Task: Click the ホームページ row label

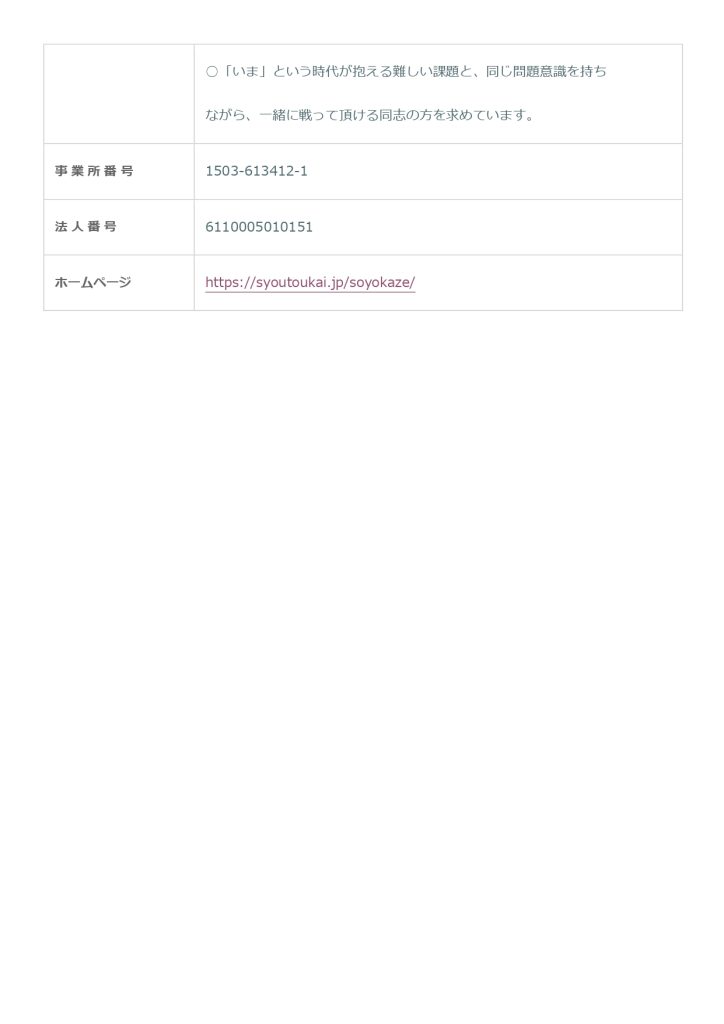Action: pos(93,283)
